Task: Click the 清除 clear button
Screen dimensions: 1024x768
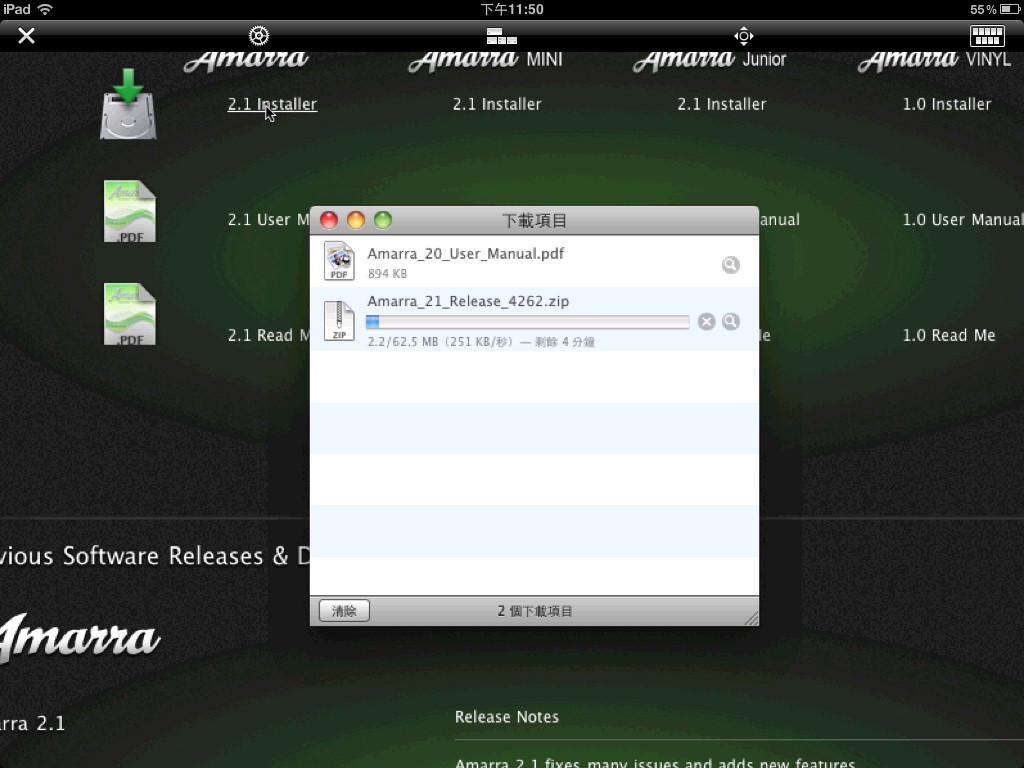Action: tap(344, 611)
